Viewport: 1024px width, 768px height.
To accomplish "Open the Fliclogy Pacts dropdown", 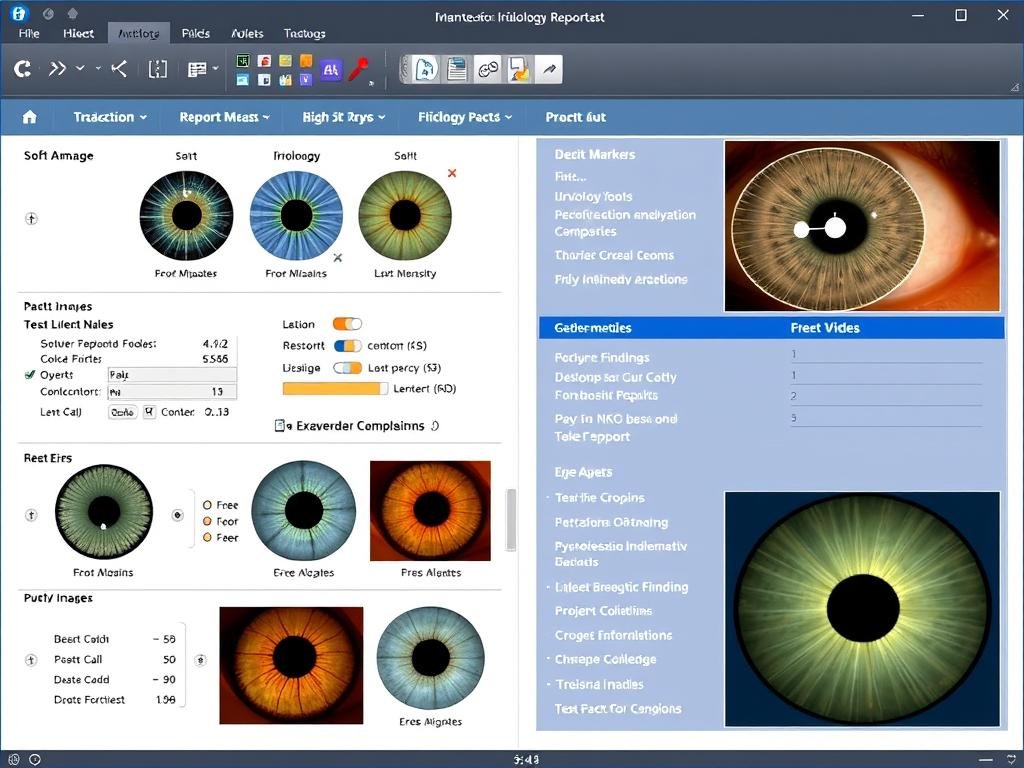I will (x=464, y=117).
